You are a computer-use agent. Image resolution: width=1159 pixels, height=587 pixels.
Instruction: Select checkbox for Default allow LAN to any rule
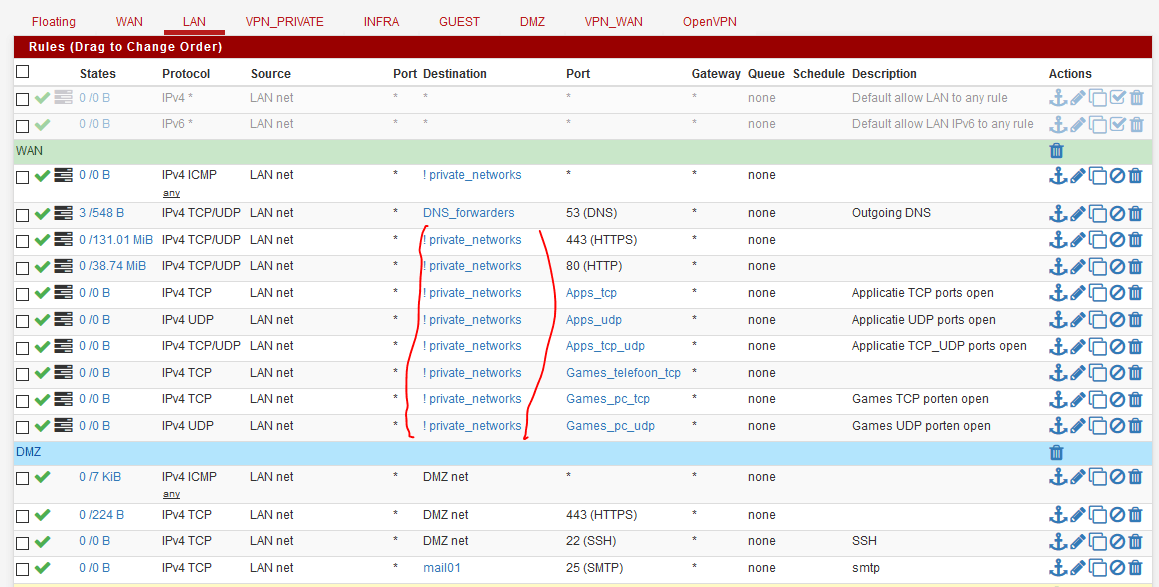(23, 99)
